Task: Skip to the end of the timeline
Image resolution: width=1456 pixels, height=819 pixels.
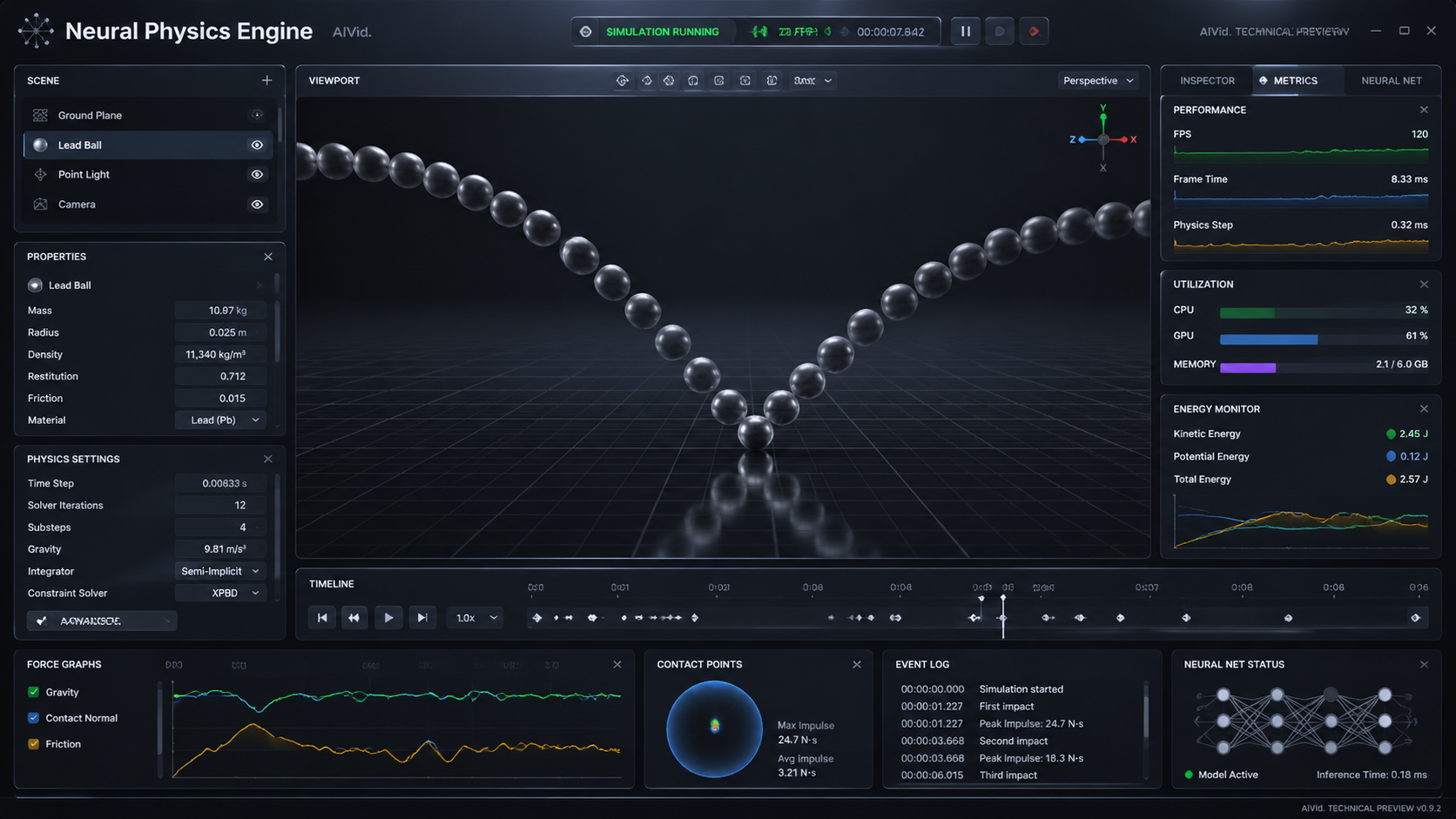Action: (x=422, y=618)
